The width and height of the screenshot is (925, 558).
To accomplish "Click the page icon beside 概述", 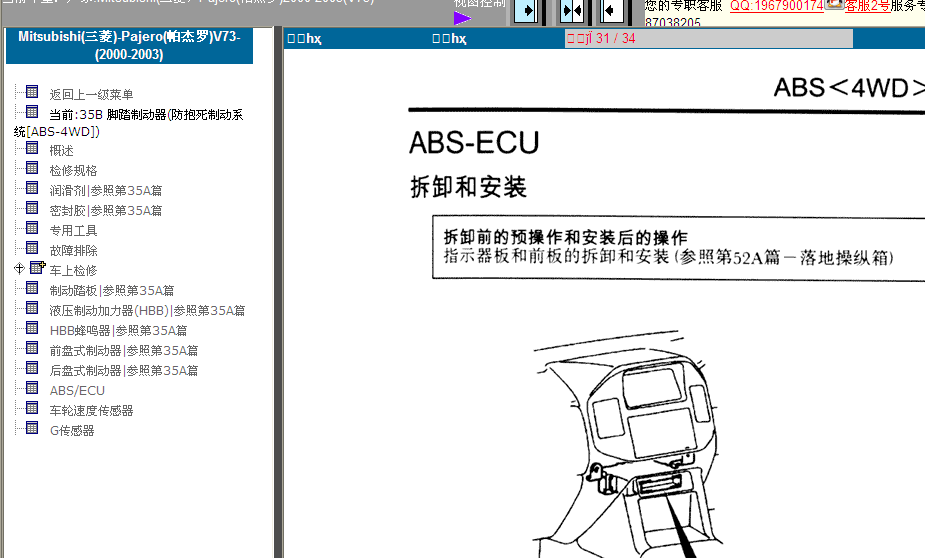I will click(32, 148).
